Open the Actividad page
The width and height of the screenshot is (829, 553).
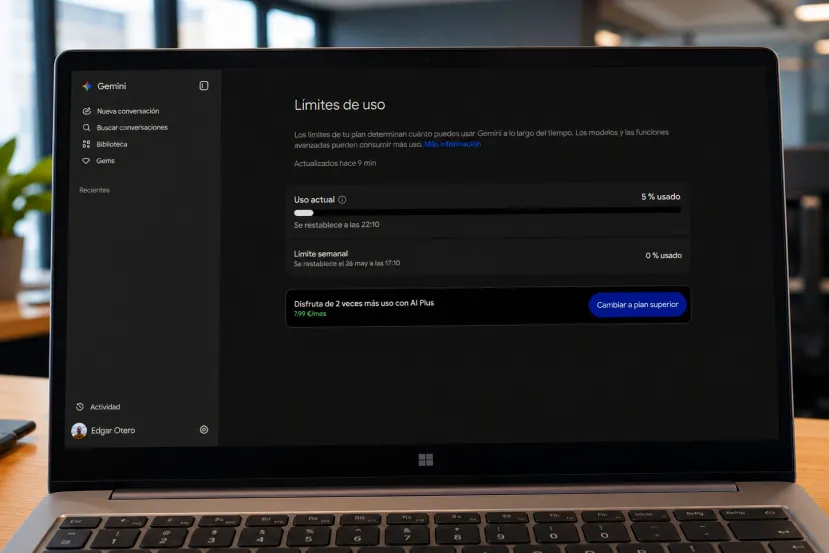pyautogui.click(x=105, y=407)
